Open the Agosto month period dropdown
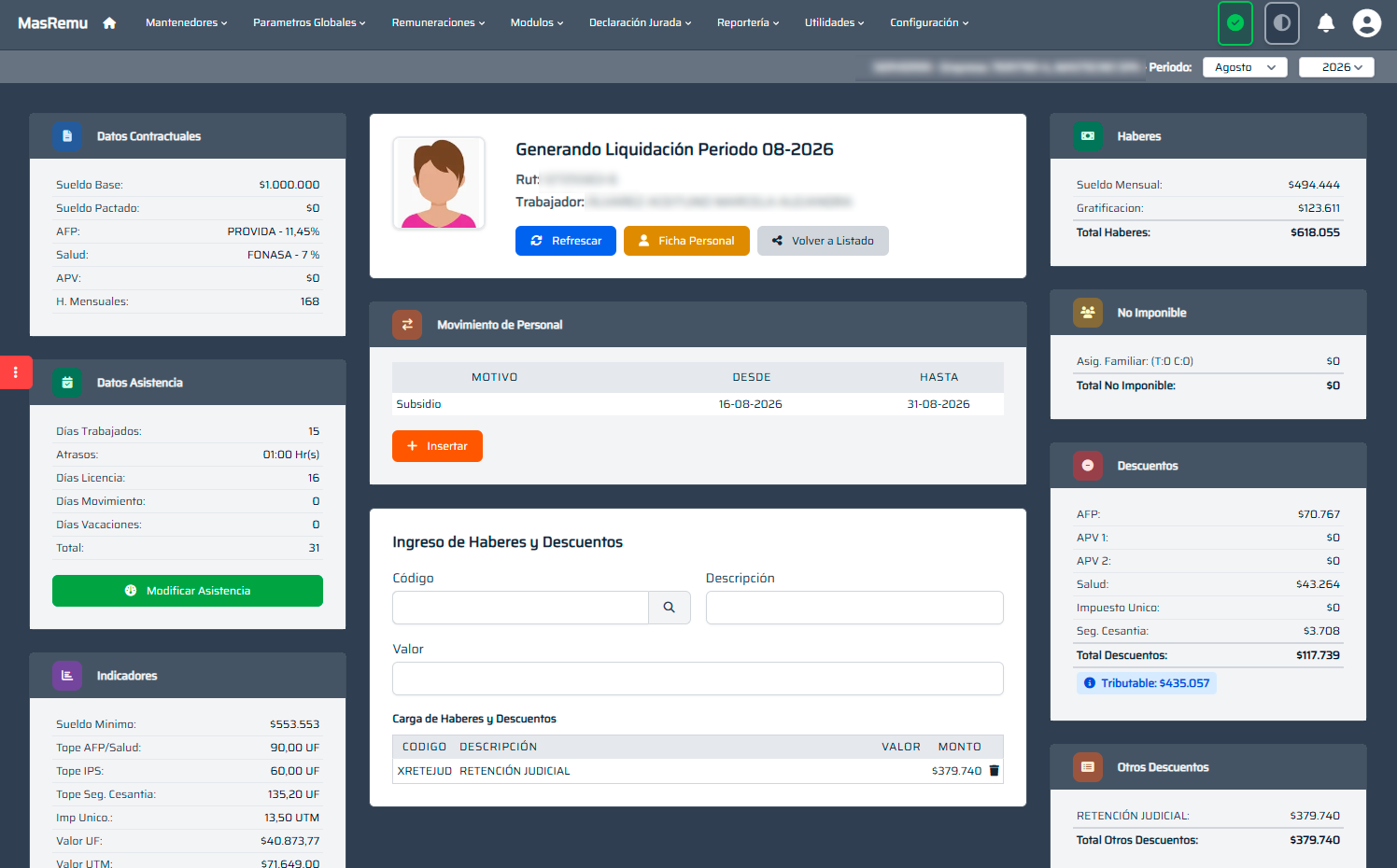The image size is (1397, 868). [1245, 67]
